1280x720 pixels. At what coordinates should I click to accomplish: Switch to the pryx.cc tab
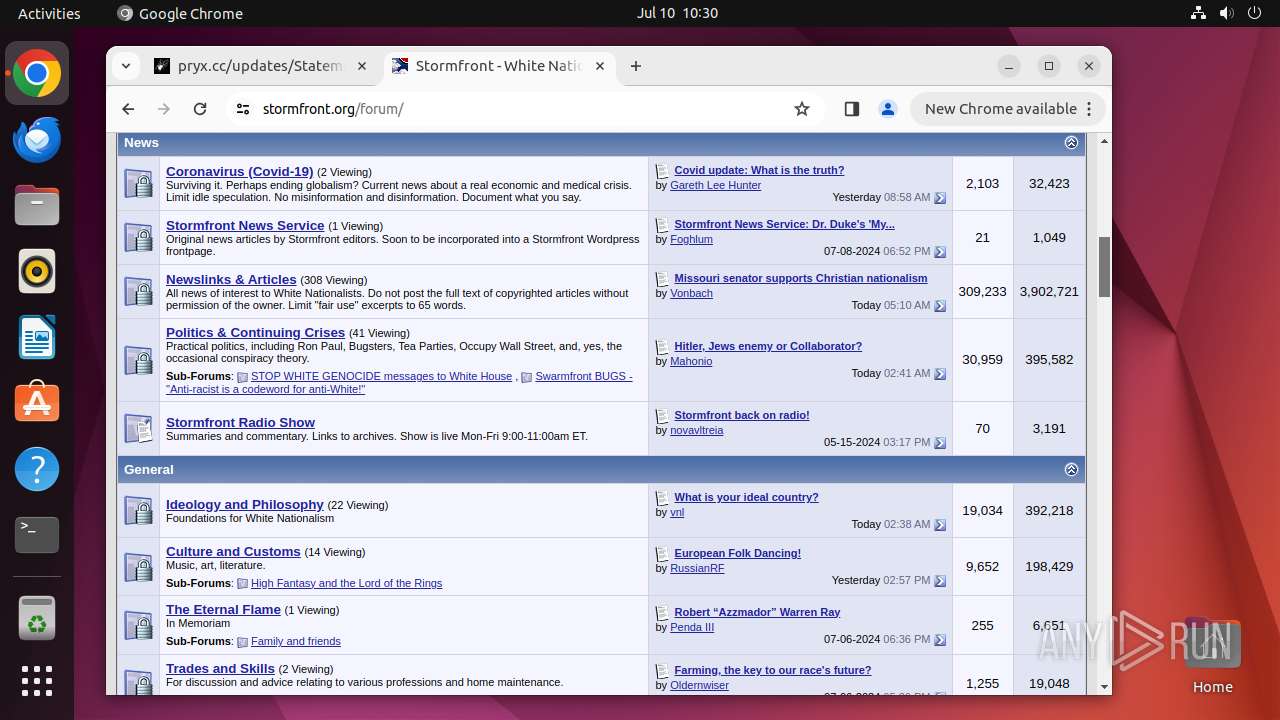[x=260, y=66]
